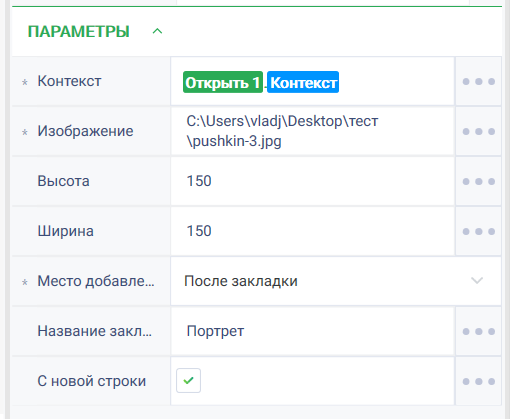Open three-dots menu for С новой строки row
The height and width of the screenshot is (419, 510).
(x=478, y=381)
